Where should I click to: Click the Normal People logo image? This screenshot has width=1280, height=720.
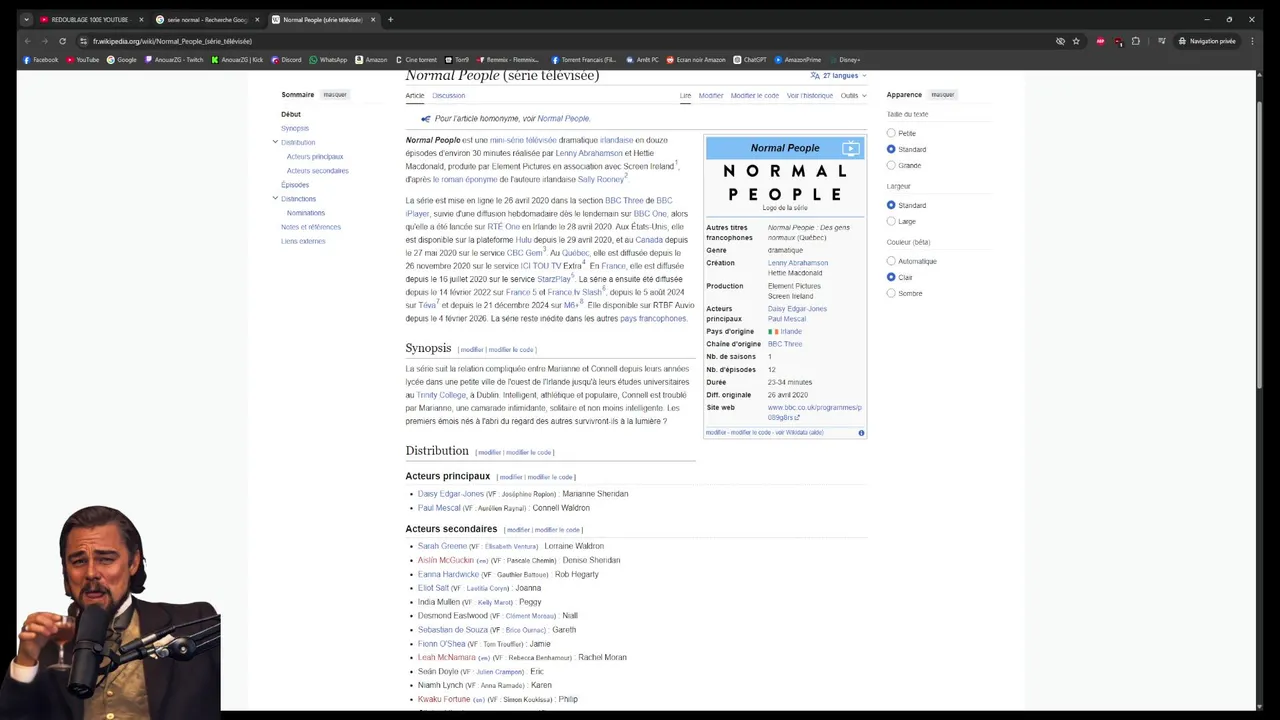[785, 182]
